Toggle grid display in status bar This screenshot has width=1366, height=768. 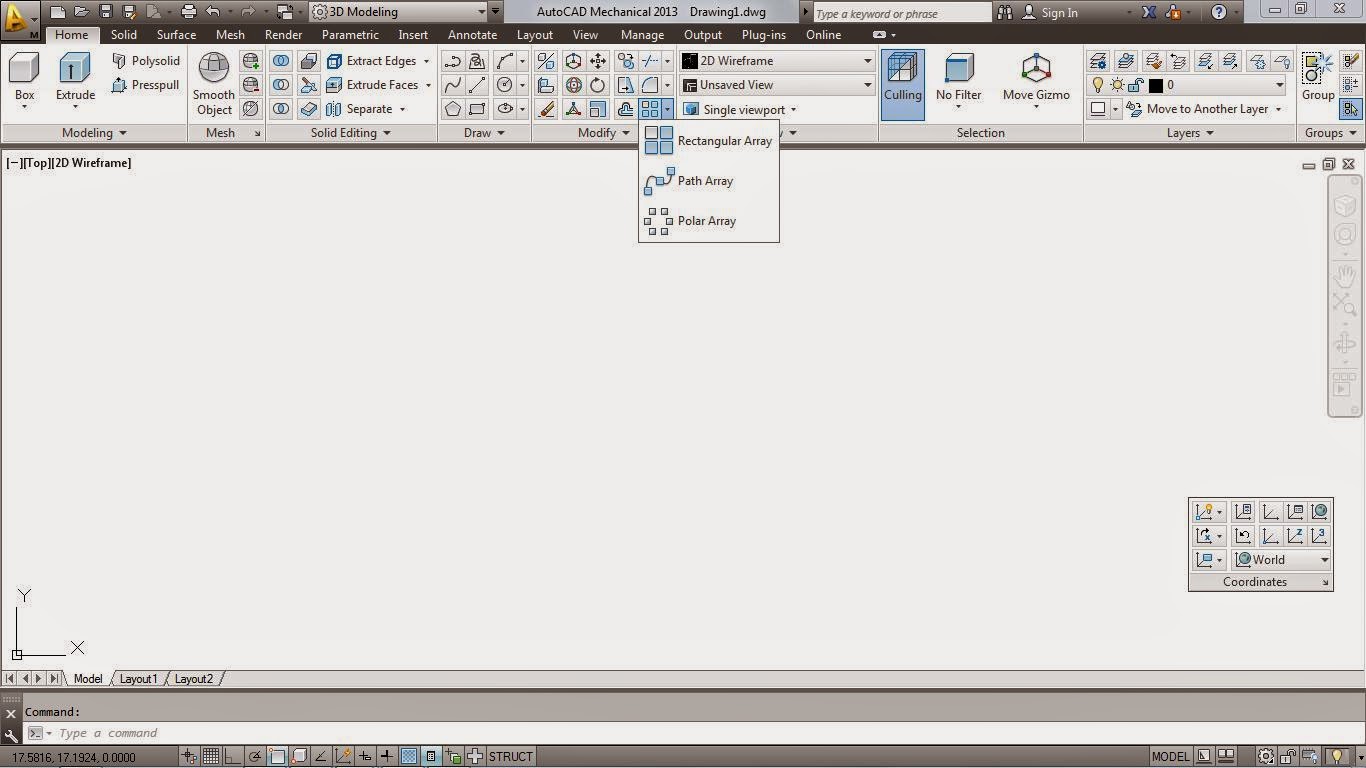[x=212, y=757]
